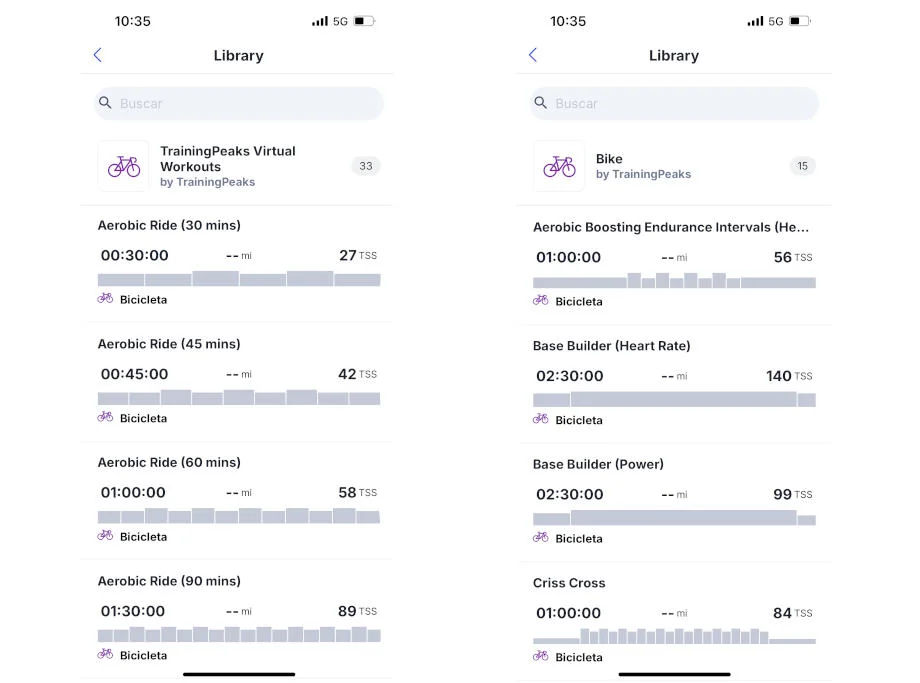Tap inside the left Buscar search field
This screenshot has height=683, width=920.
(238, 103)
